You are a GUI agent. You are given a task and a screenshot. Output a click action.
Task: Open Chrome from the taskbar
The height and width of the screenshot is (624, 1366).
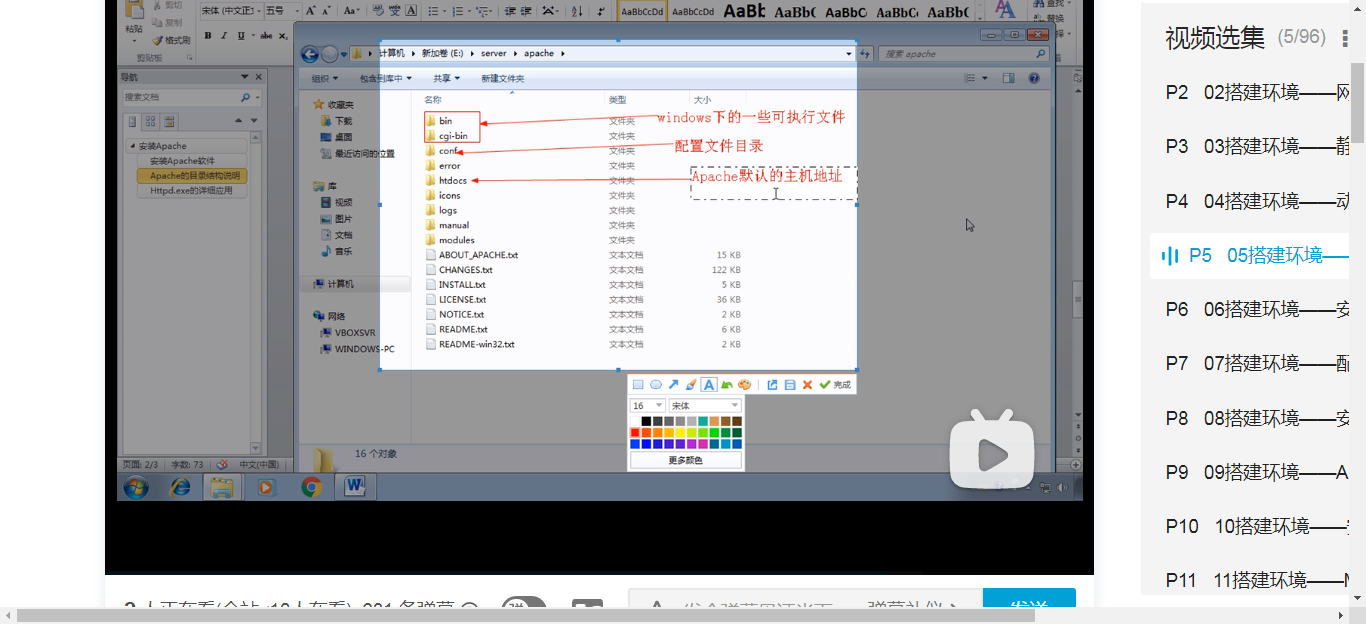tap(312, 487)
